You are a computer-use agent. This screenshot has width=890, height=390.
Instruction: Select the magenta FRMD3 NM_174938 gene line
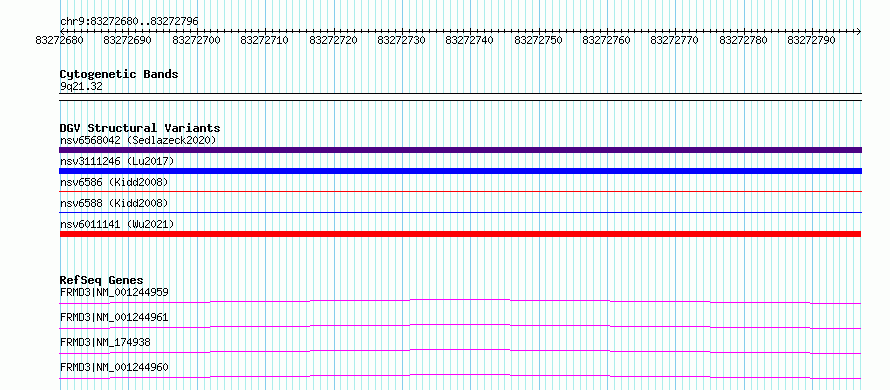click(x=460, y=351)
